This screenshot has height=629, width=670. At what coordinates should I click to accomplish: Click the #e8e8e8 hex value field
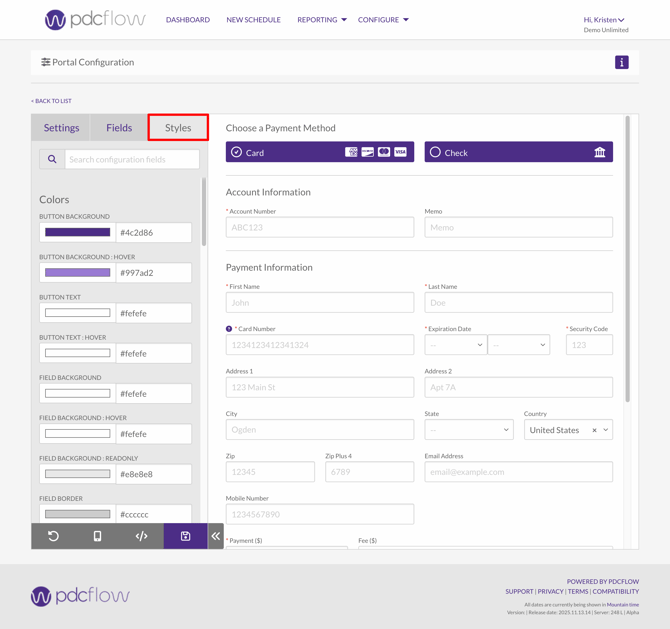point(154,474)
